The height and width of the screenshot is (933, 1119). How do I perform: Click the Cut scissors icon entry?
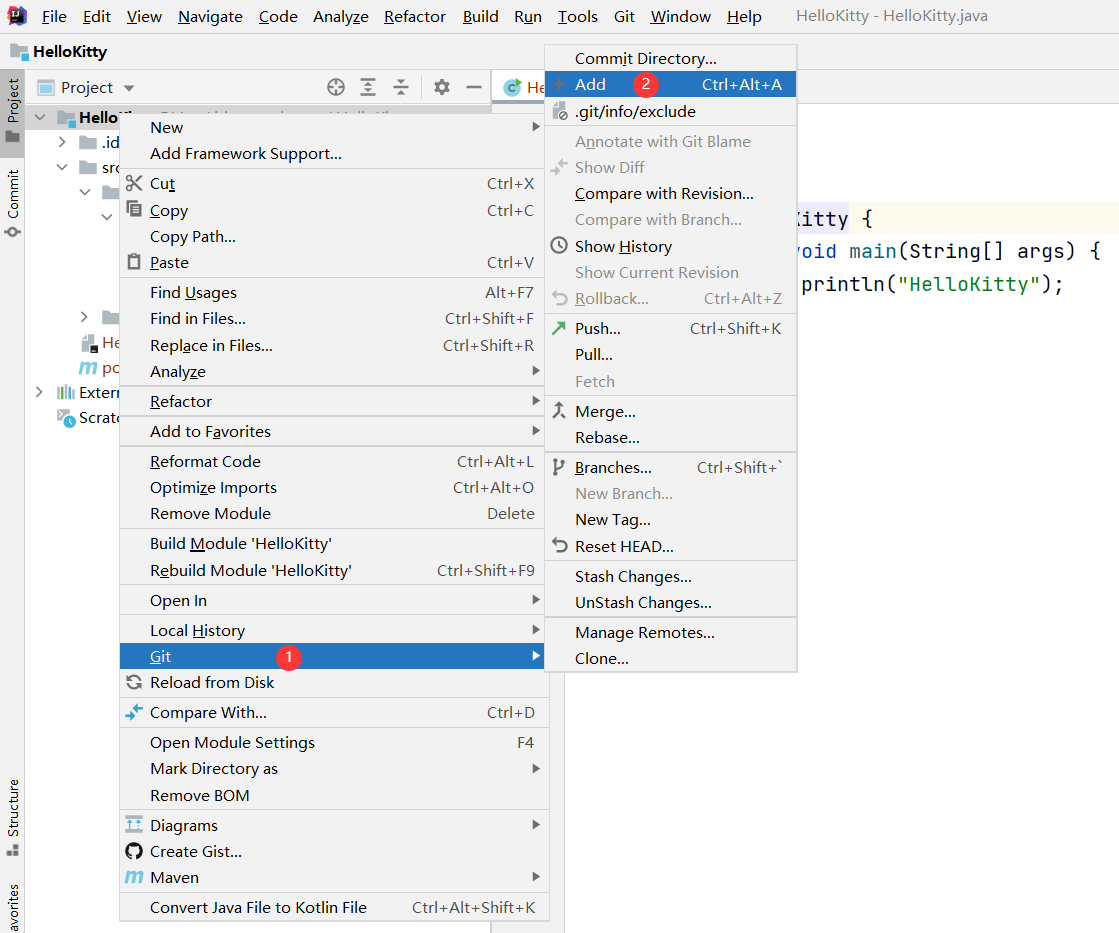tap(334, 183)
